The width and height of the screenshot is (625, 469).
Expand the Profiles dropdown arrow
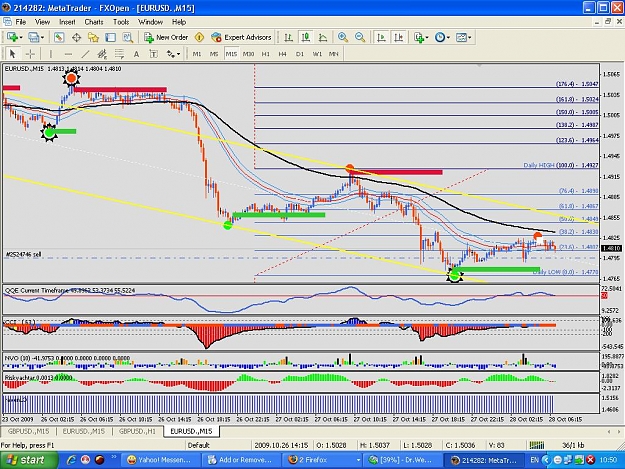click(42, 37)
